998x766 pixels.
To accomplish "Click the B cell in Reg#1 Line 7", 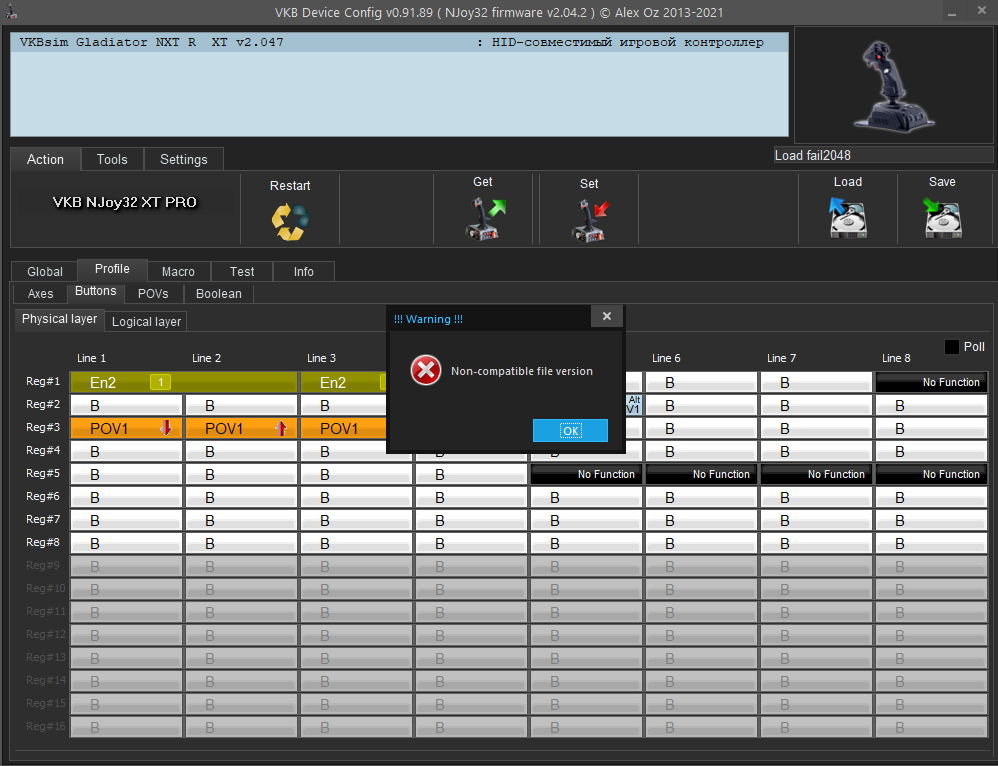I will pyautogui.click(x=817, y=382).
